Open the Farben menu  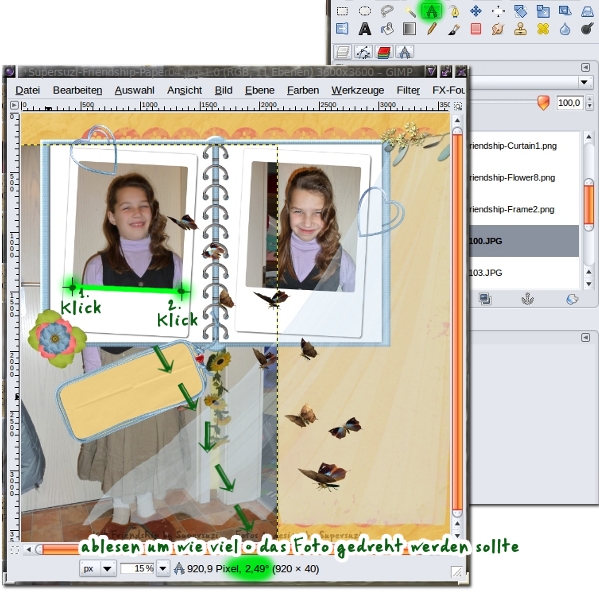click(x=303, y=90)
